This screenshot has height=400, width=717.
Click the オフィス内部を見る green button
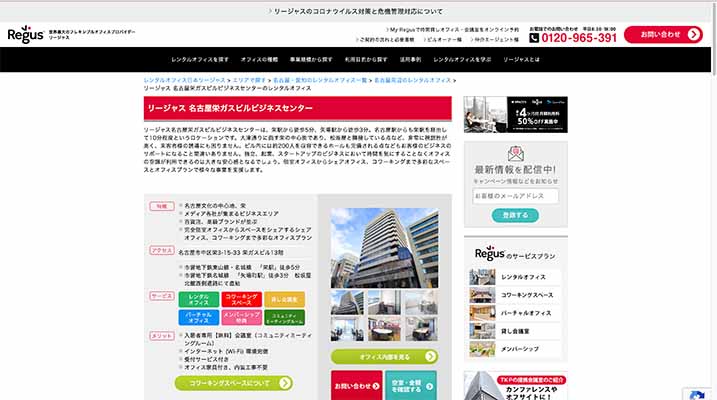coord(384,357)
